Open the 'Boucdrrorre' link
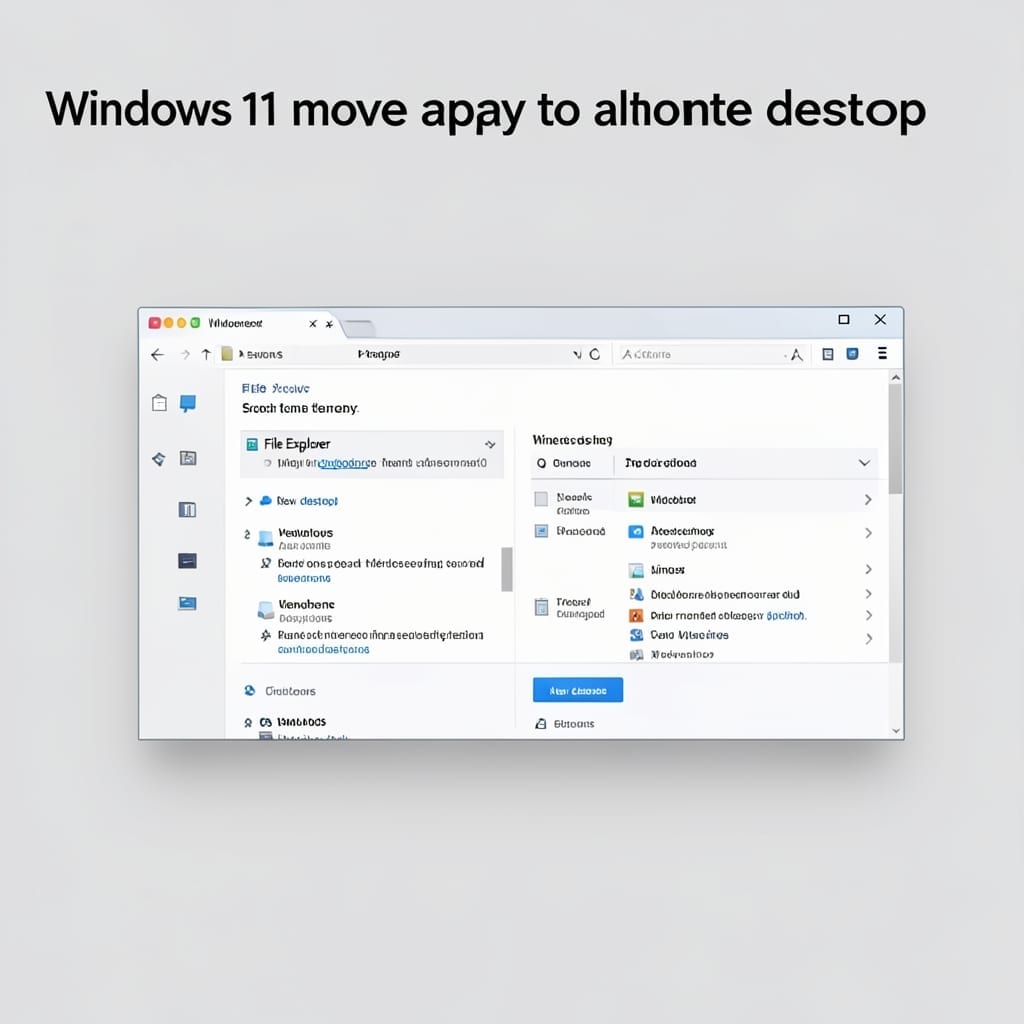This screenshot has height=1024, width=1024. [304, 579]
